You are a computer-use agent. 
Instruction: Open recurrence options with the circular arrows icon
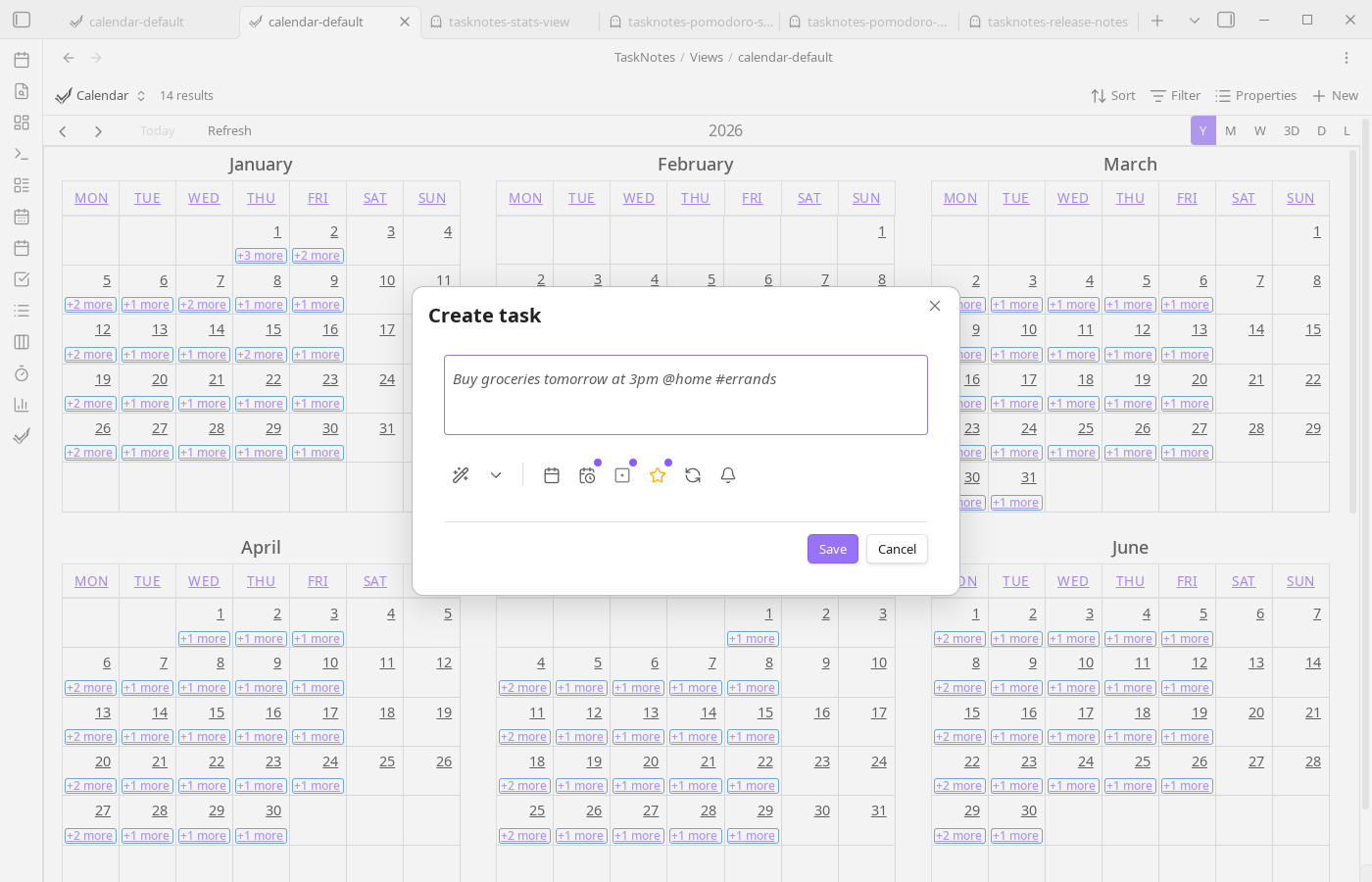pos(693,474)
